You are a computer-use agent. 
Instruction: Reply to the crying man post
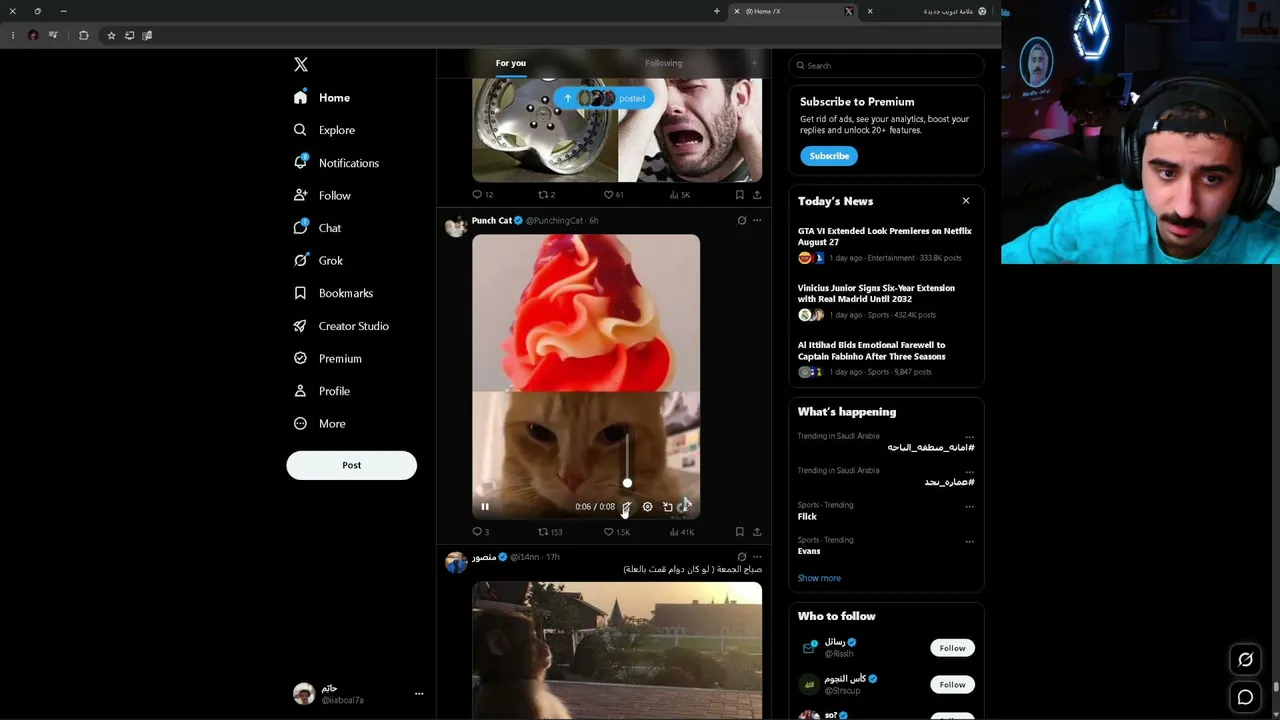pyautogui.click(x=482, y=195)
